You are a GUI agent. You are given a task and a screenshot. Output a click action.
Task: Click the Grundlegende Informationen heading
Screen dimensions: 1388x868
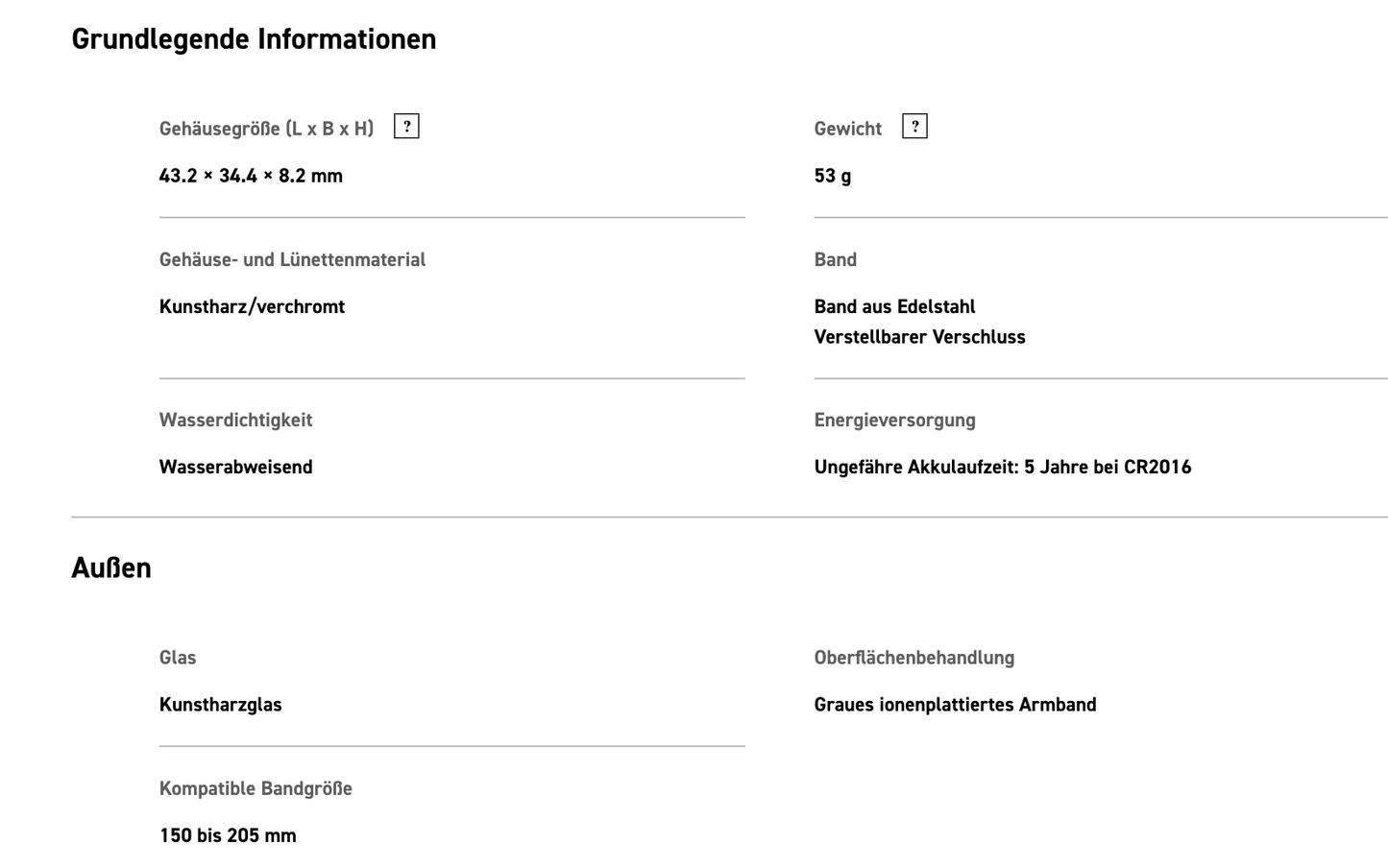click(254, 39)
